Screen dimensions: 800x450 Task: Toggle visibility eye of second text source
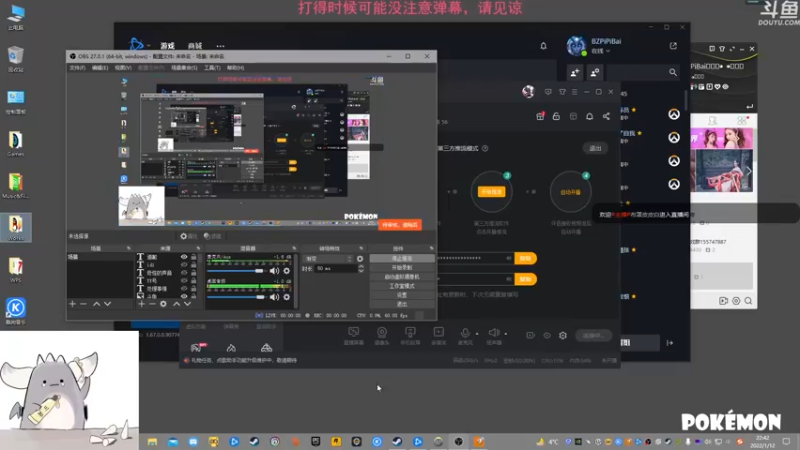pyautogui.click(x=184, y=265)
